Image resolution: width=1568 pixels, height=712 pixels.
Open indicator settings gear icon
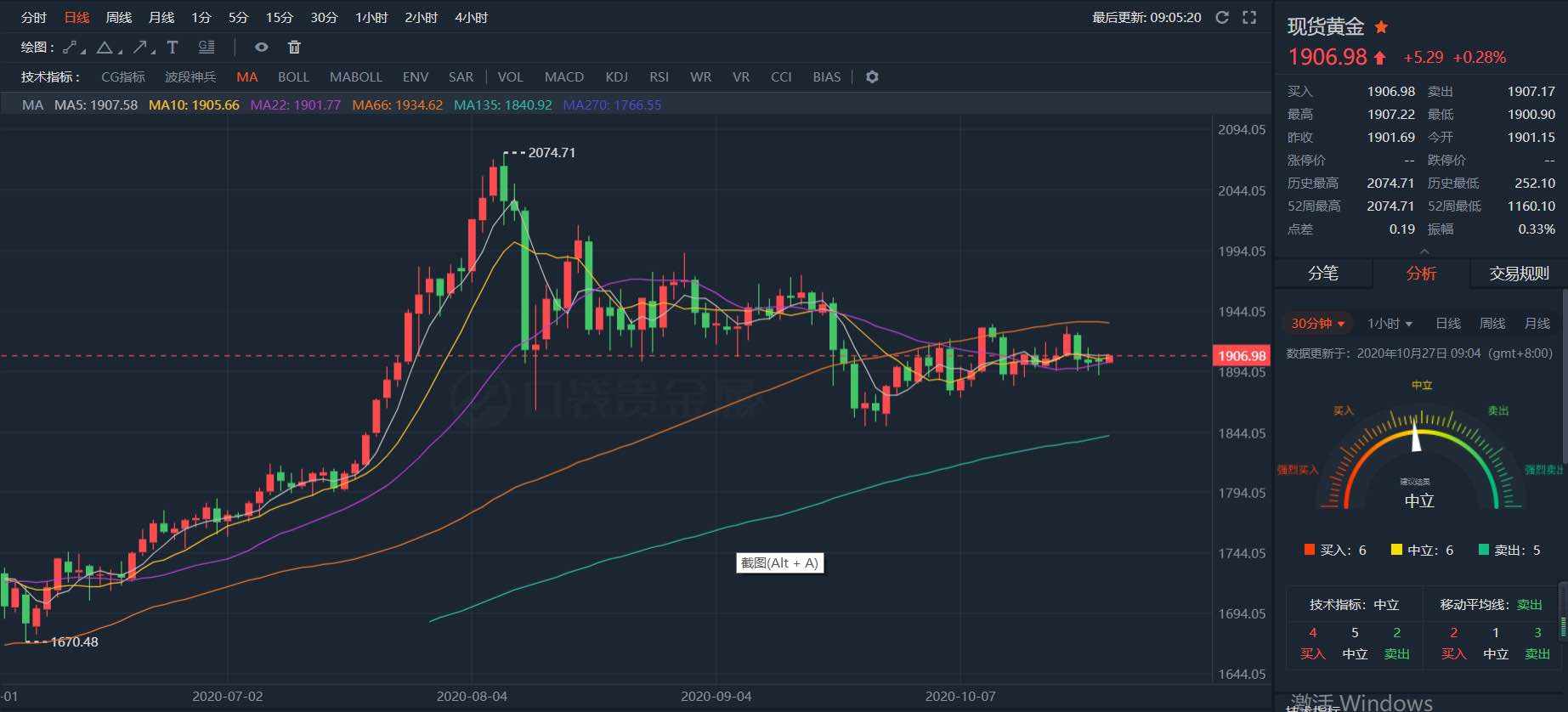[872, 77]
